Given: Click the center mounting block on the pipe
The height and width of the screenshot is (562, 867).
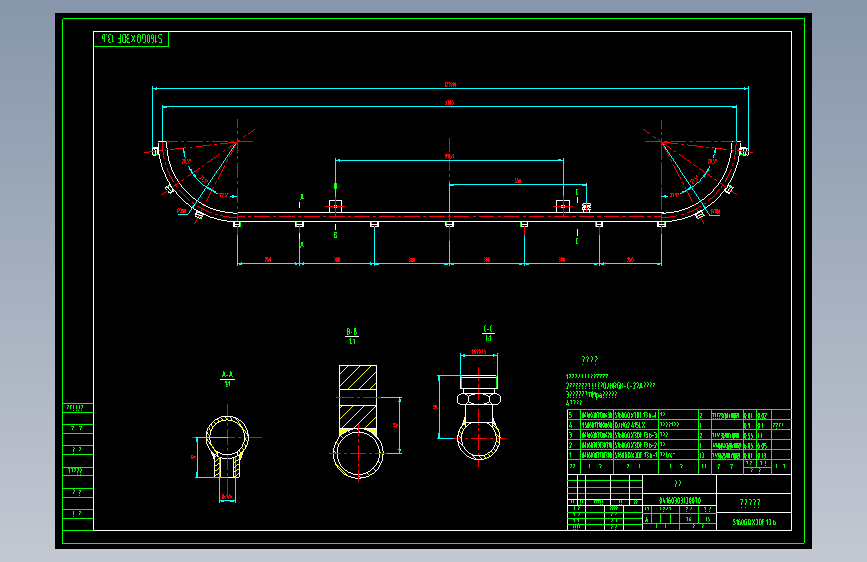Looking at the screenshot, I should point(449,224).
